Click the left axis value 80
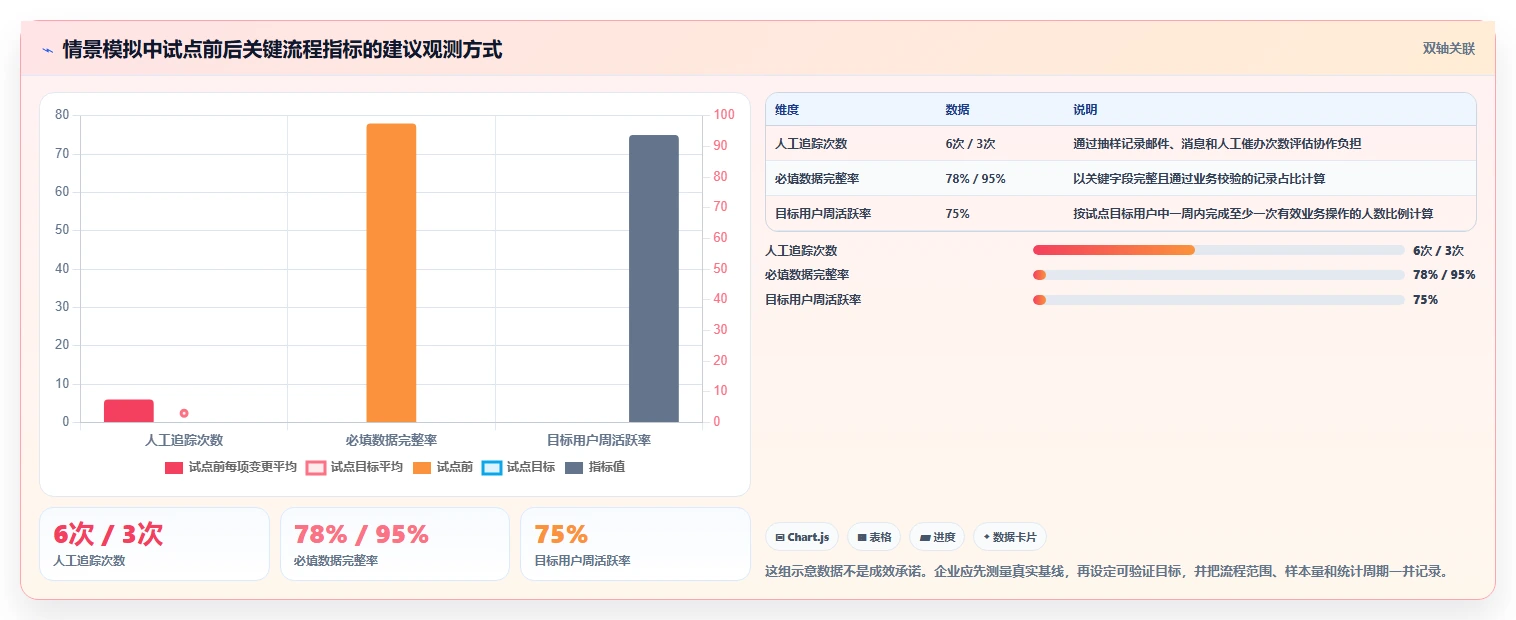Screen dimensions: 1516x620 coord(62,115)
